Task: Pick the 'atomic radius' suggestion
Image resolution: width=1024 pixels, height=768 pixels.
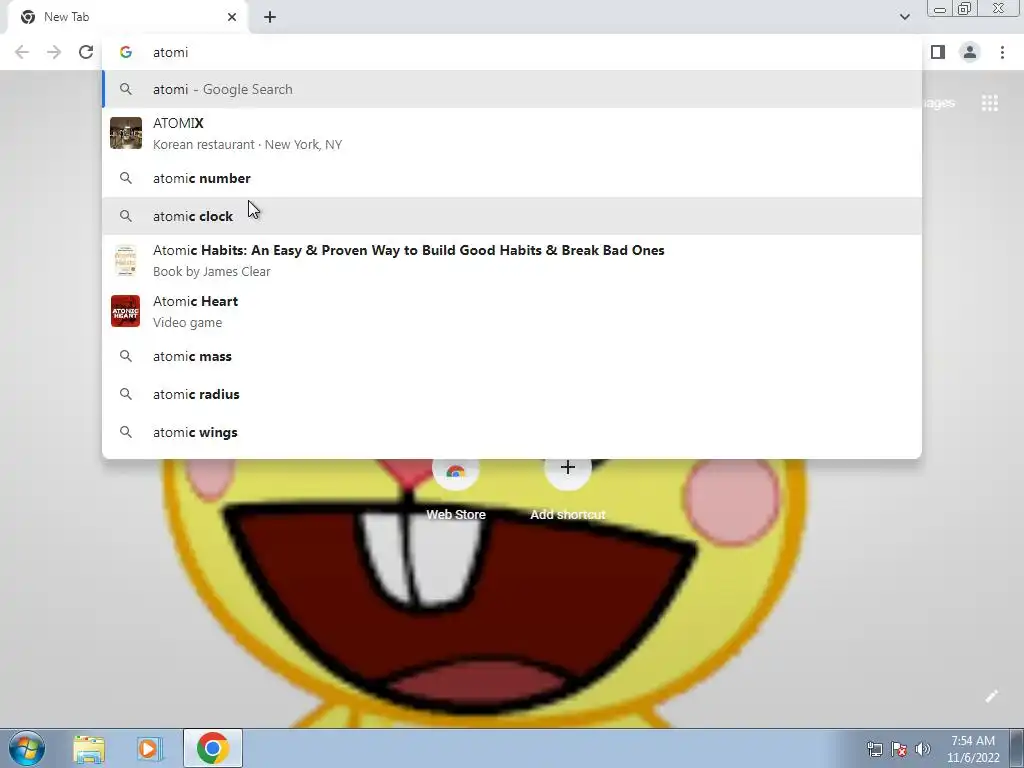Action: 512,394
